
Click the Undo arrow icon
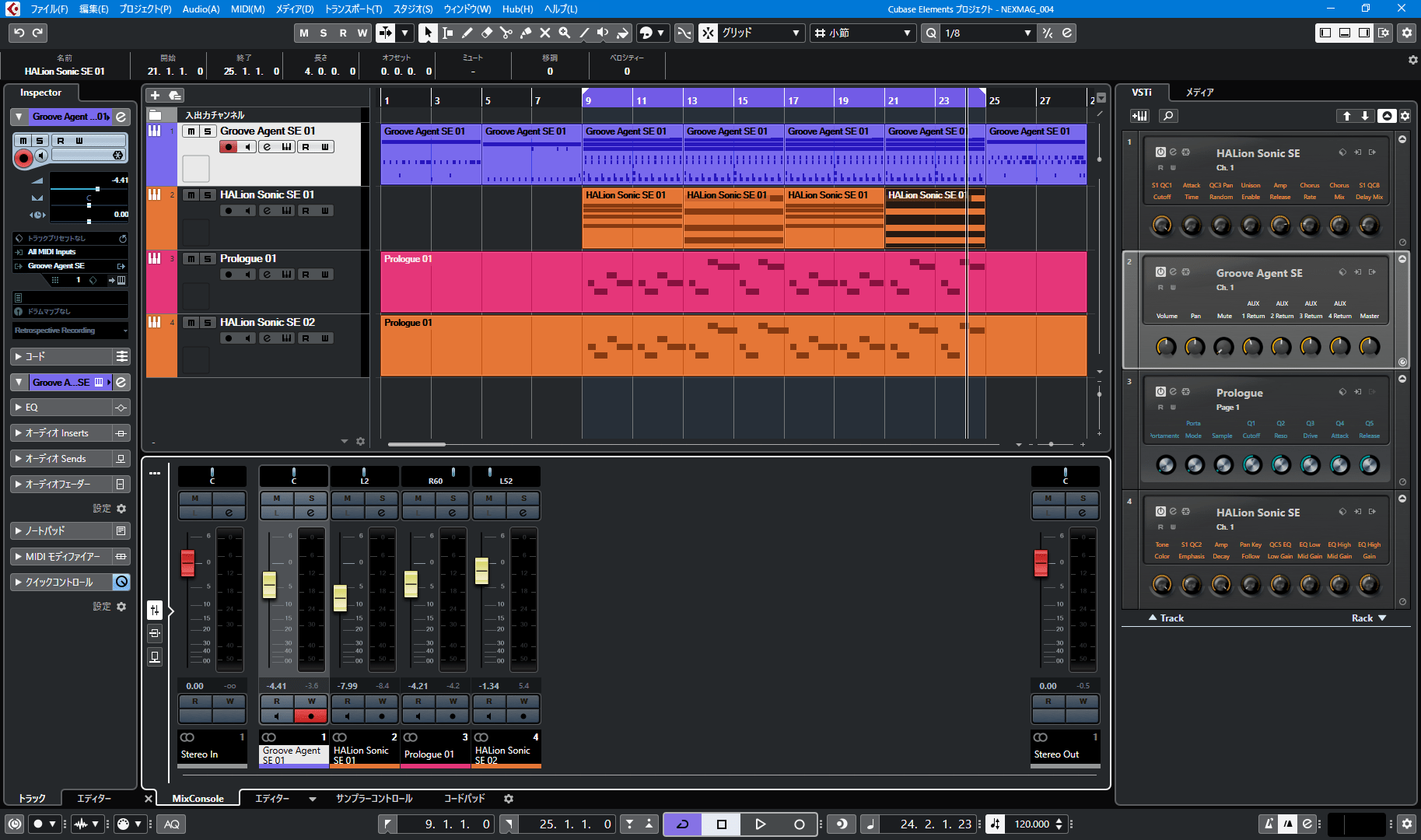(x=19, y=33)
